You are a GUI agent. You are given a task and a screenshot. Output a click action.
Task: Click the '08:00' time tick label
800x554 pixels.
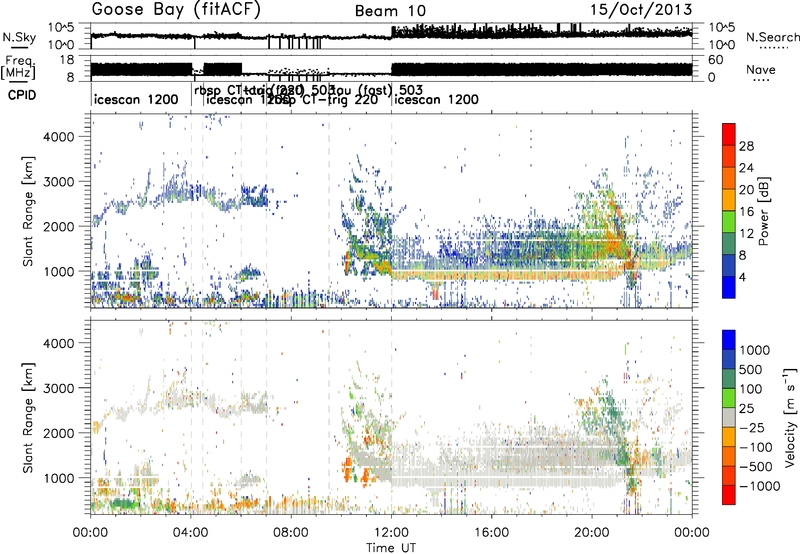(291, 533)
